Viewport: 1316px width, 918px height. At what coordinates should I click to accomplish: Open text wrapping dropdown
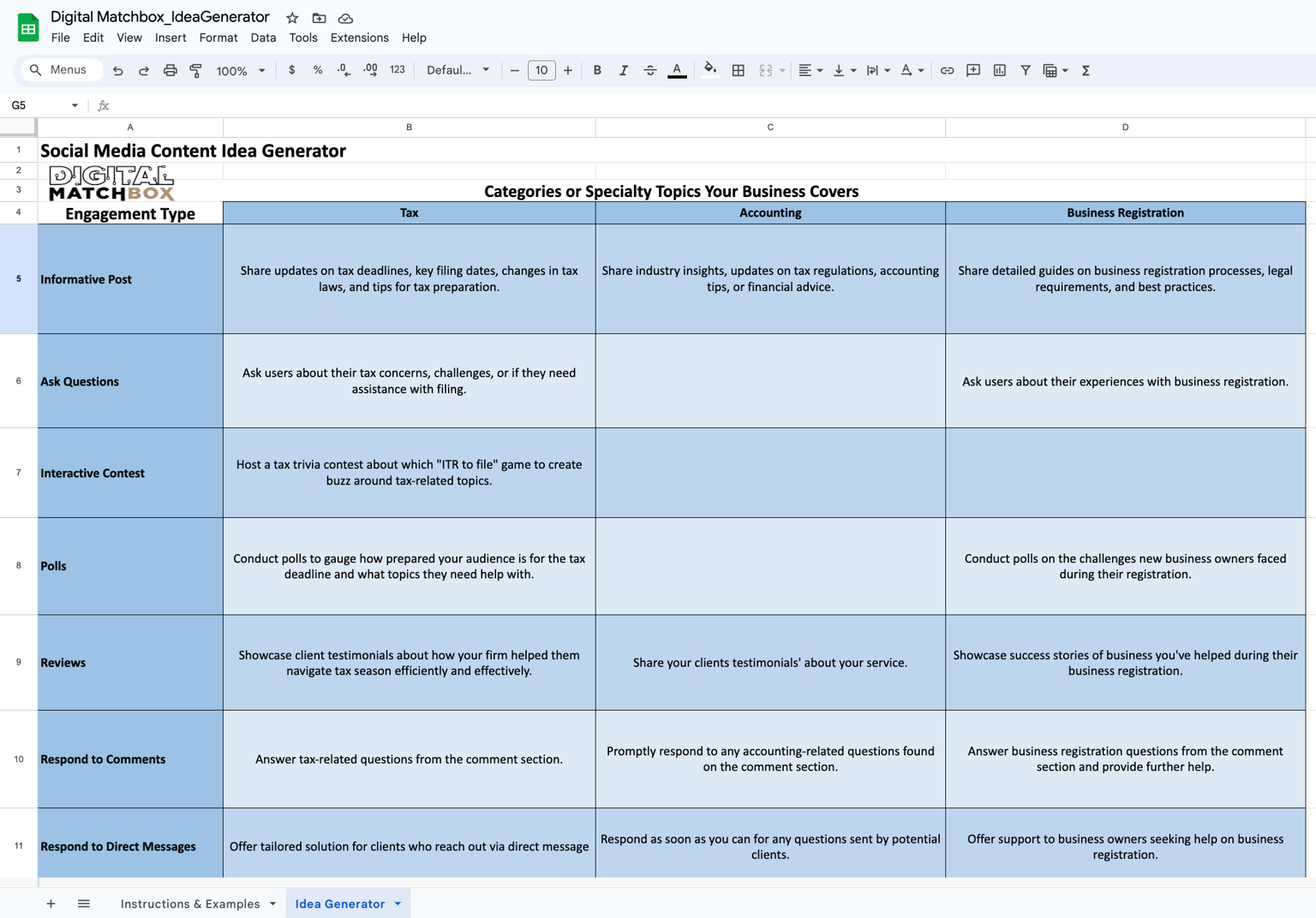pos(877,70)
